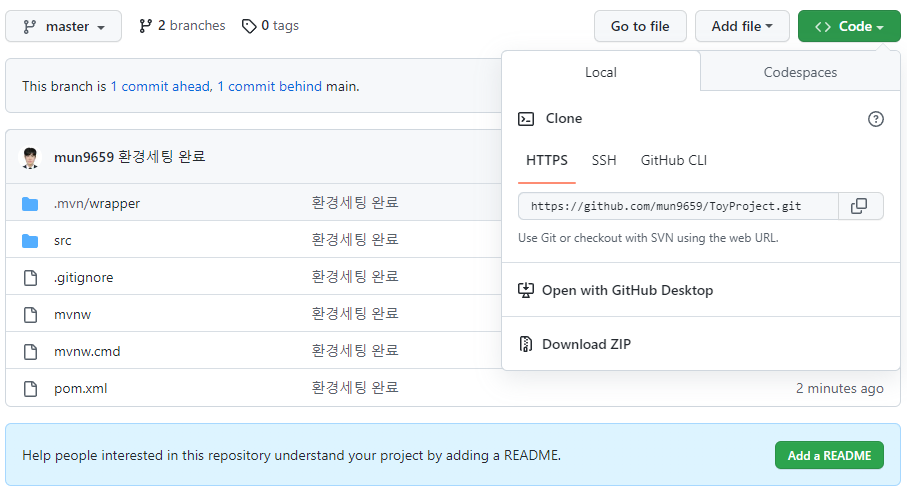Click the GitHub Desktop download icon
The width and height of the screenshot is (907, 496).
click(x=526, y=290)
